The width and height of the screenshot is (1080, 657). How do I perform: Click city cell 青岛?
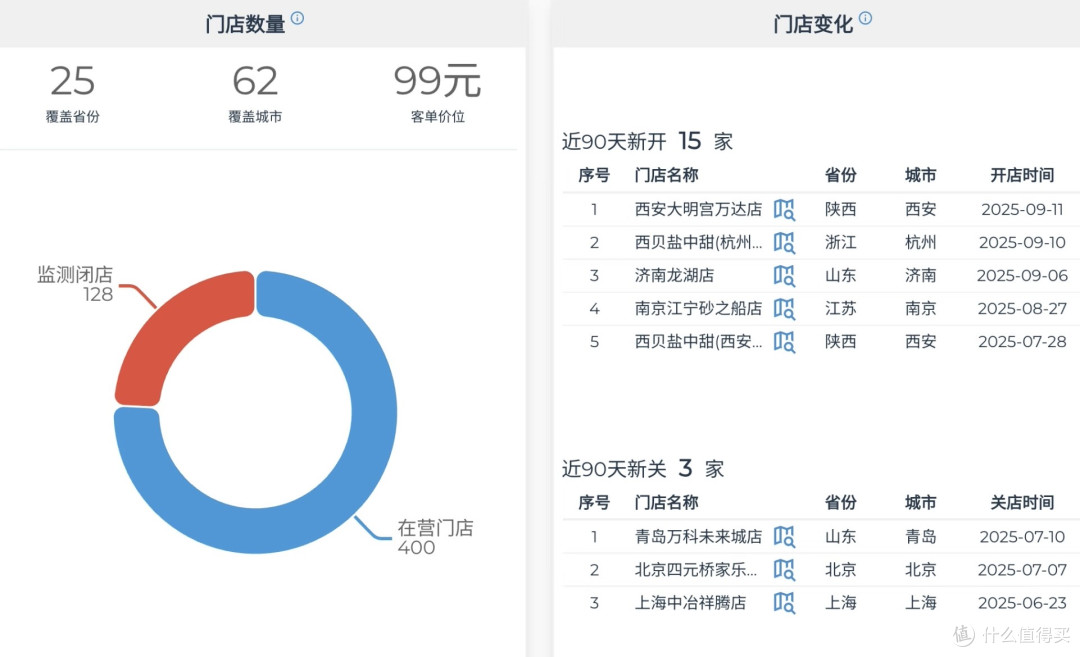(x=920, y=536)
